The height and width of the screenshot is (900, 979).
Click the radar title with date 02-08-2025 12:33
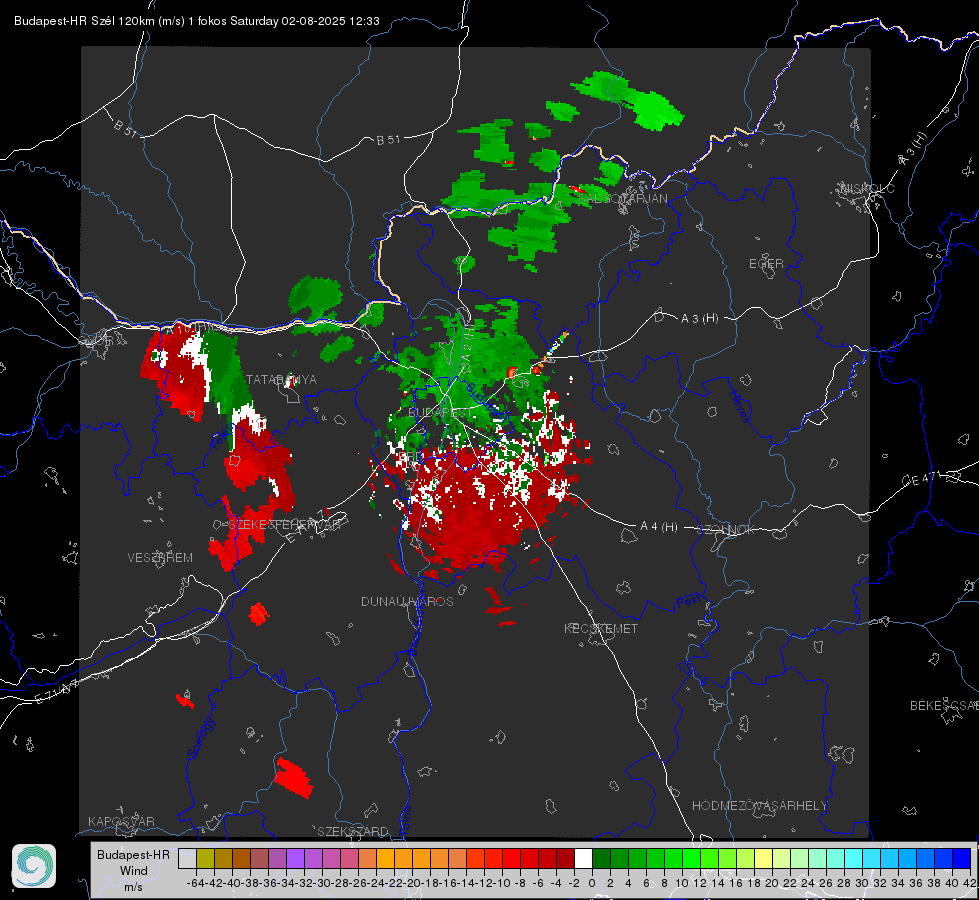pyautogui.click(x=197, y=21)
